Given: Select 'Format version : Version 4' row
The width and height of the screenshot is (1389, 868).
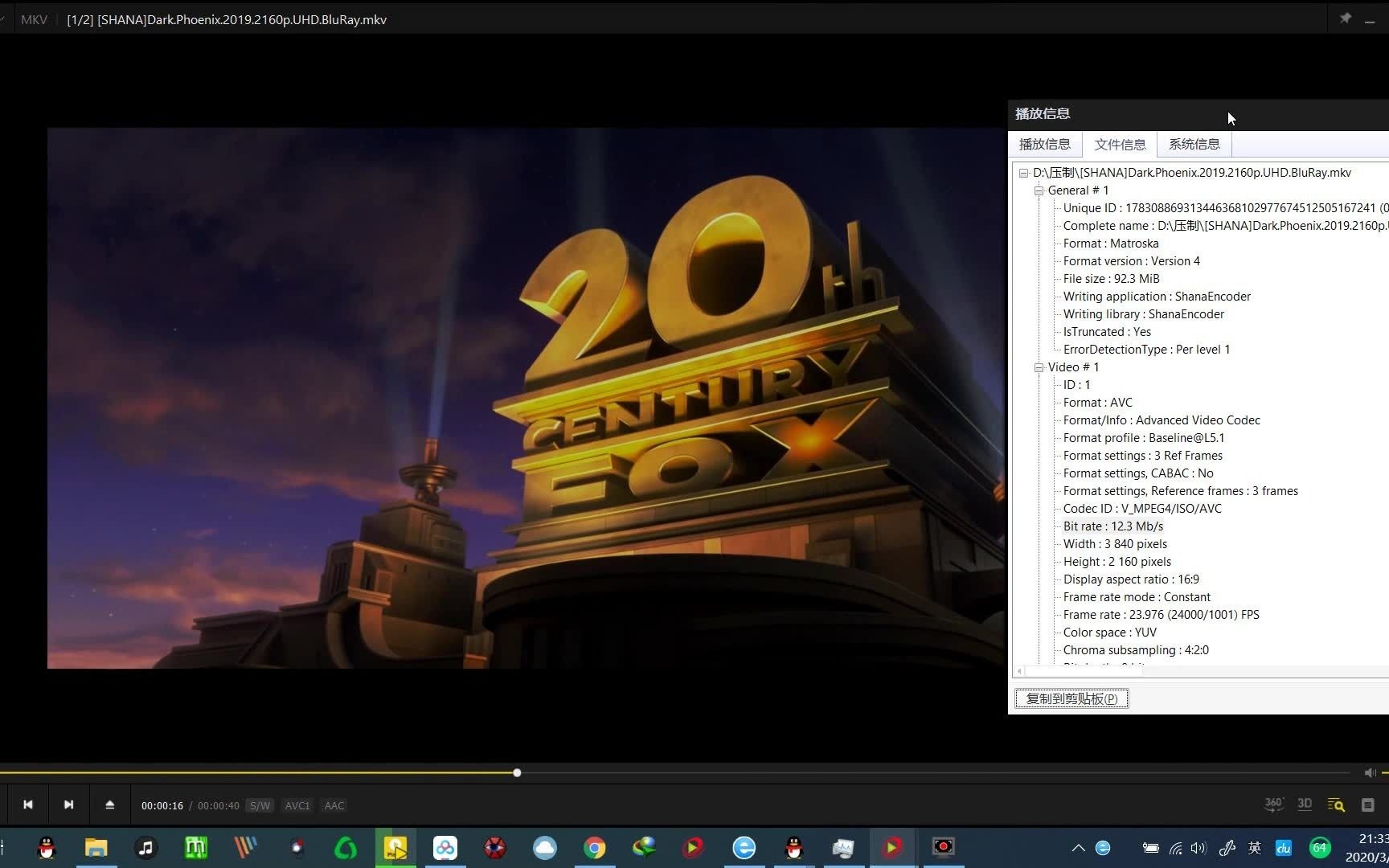Looking at the screenshot, I should (1131, 261).
